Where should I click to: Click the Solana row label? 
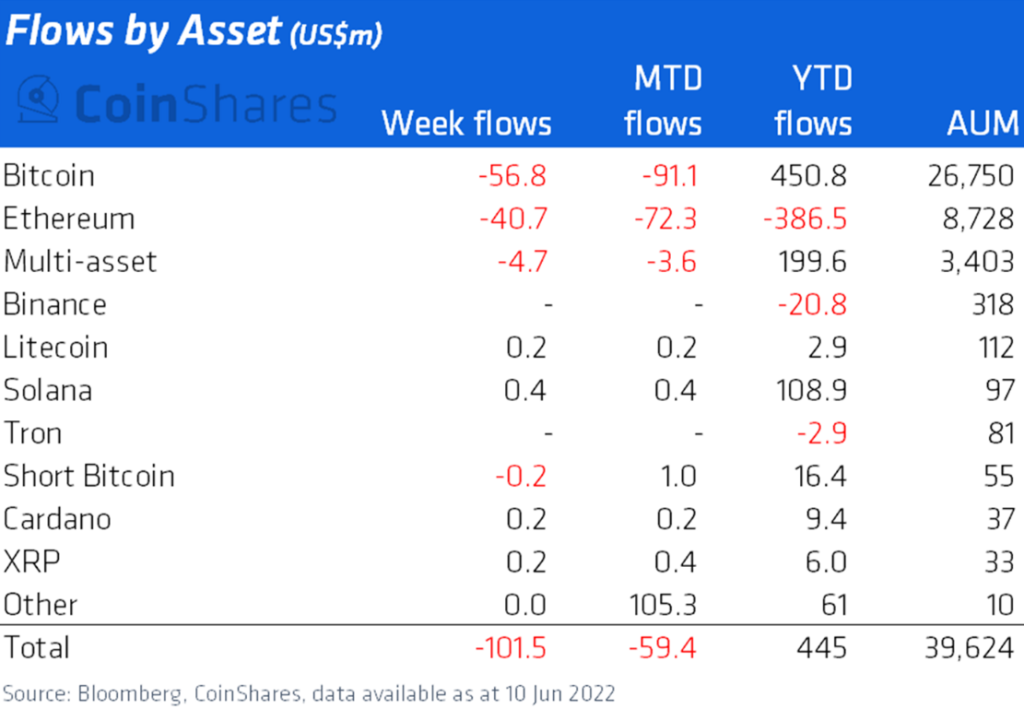click(x=48, y=390)
